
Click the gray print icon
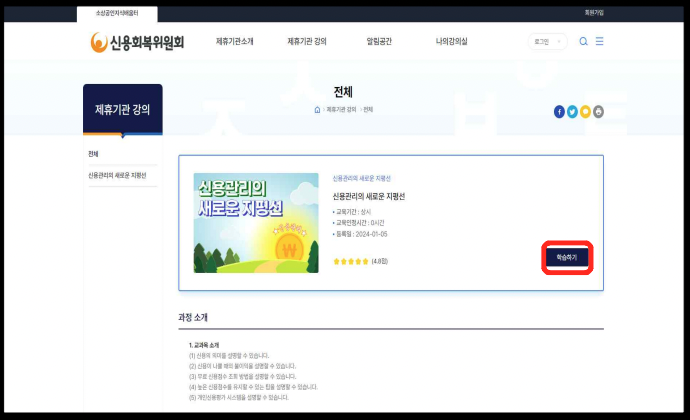pos(598,111)
